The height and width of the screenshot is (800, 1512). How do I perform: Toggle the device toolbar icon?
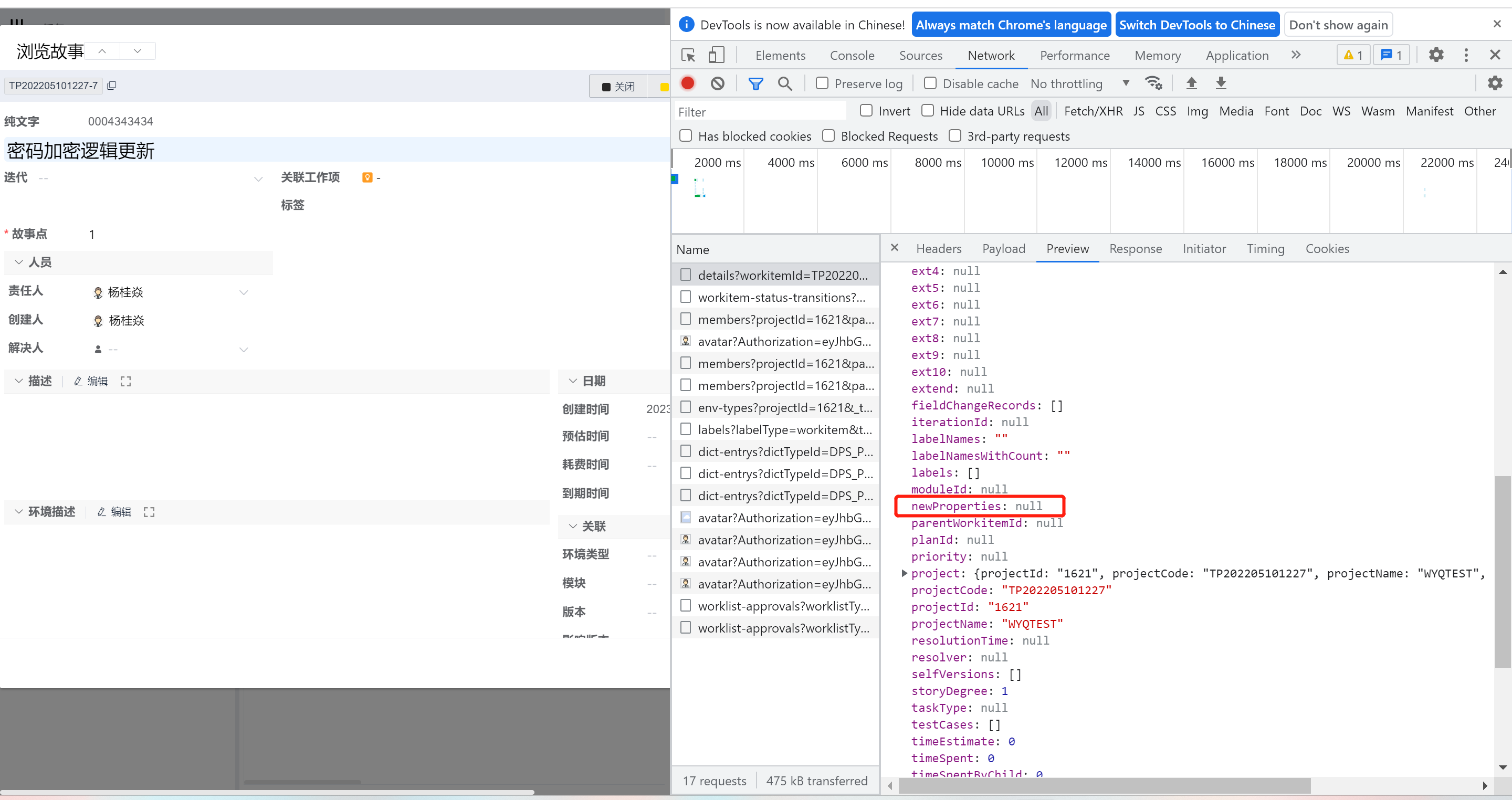[x=716, y=55]
